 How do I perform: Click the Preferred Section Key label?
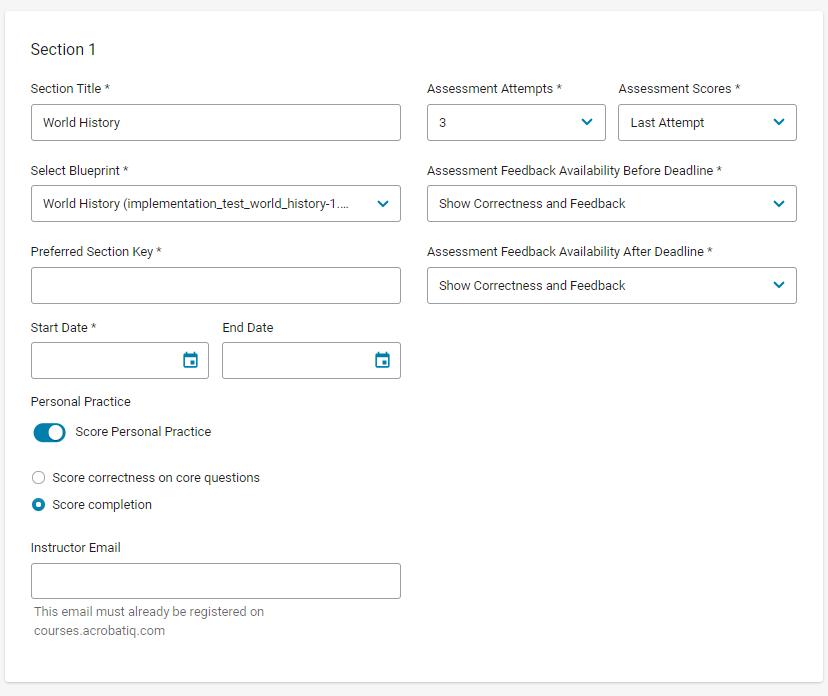tap(96, 251)
